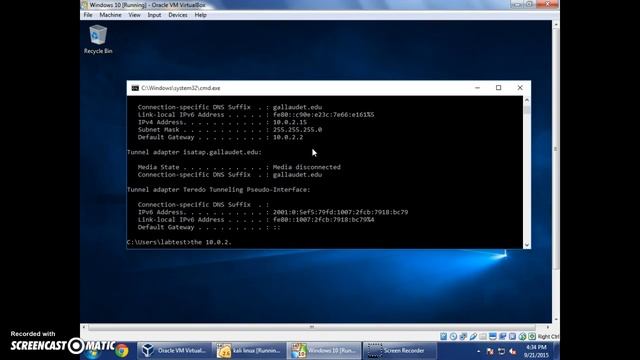The height and width of the screenshot is (360, 640).
Task: Click the display status icon in VirtualBox
Action: click(x=493, y=336)
